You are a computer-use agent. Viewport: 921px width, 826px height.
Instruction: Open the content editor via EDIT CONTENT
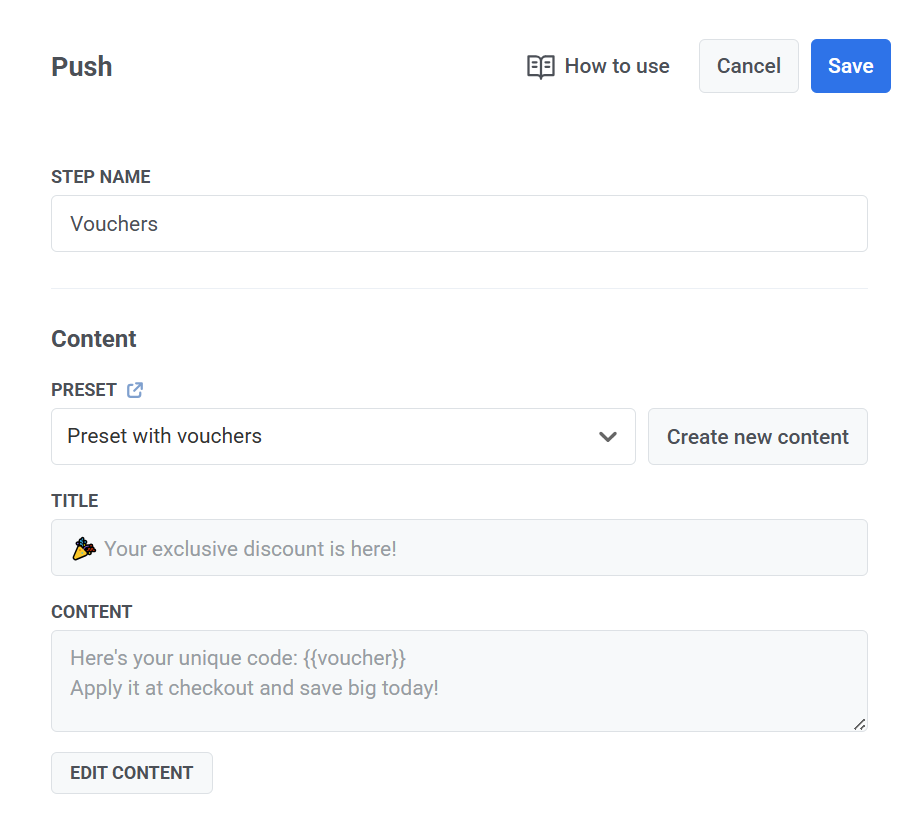(x=131, y=772)
